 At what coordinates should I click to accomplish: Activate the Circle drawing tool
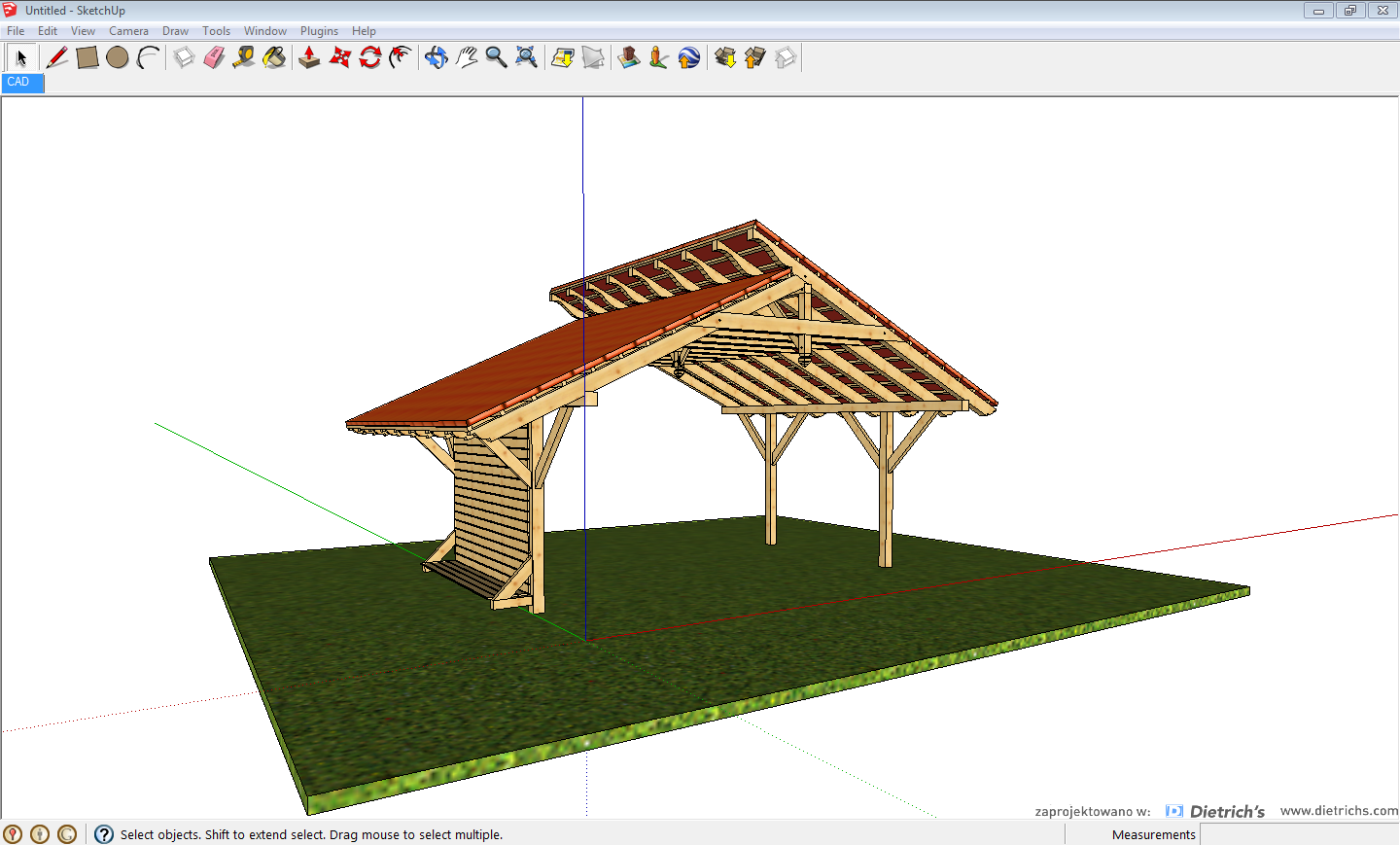click(x=118, y=57)
